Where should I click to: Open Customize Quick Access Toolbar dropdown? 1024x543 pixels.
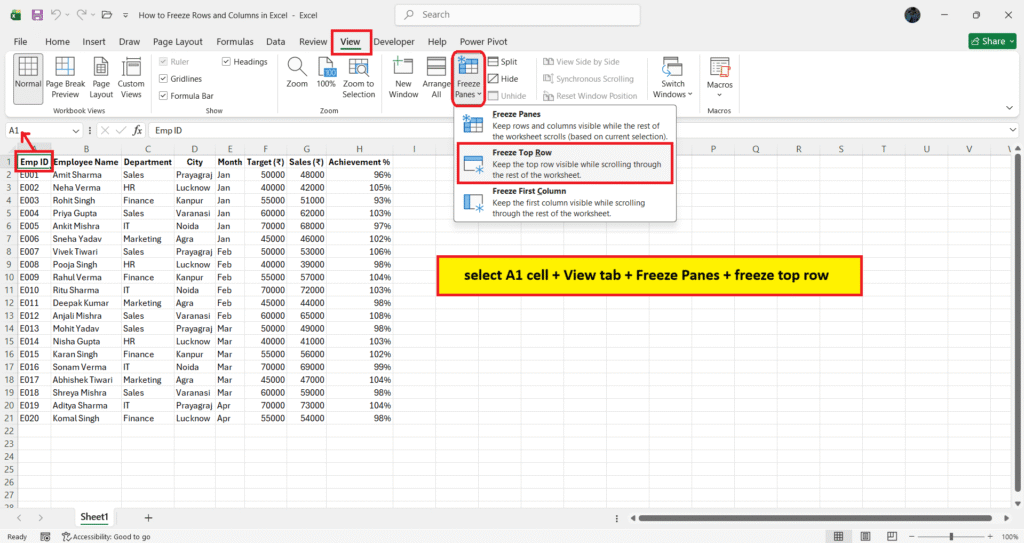pos(125,15)
